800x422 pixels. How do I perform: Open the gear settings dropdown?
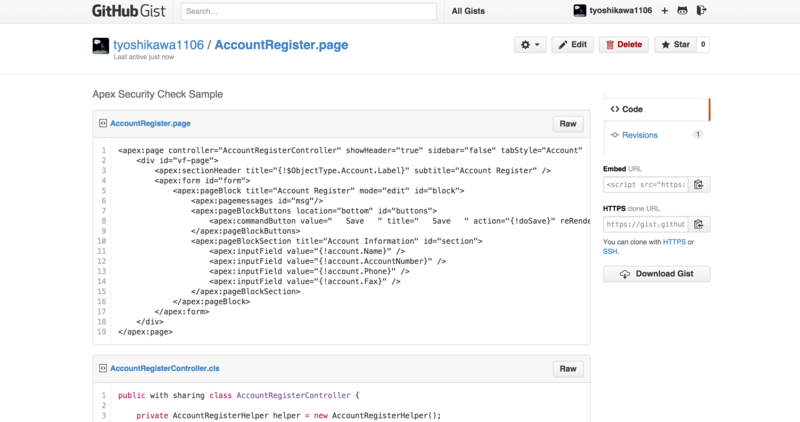click(530, 44)
